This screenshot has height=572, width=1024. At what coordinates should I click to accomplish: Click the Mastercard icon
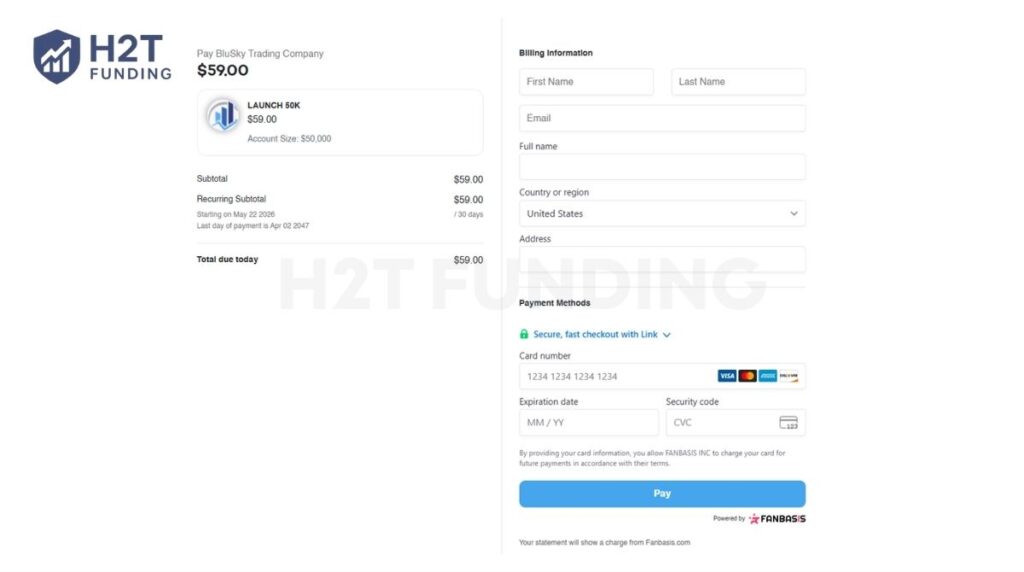pyautogui.click(x=747, y=376)
